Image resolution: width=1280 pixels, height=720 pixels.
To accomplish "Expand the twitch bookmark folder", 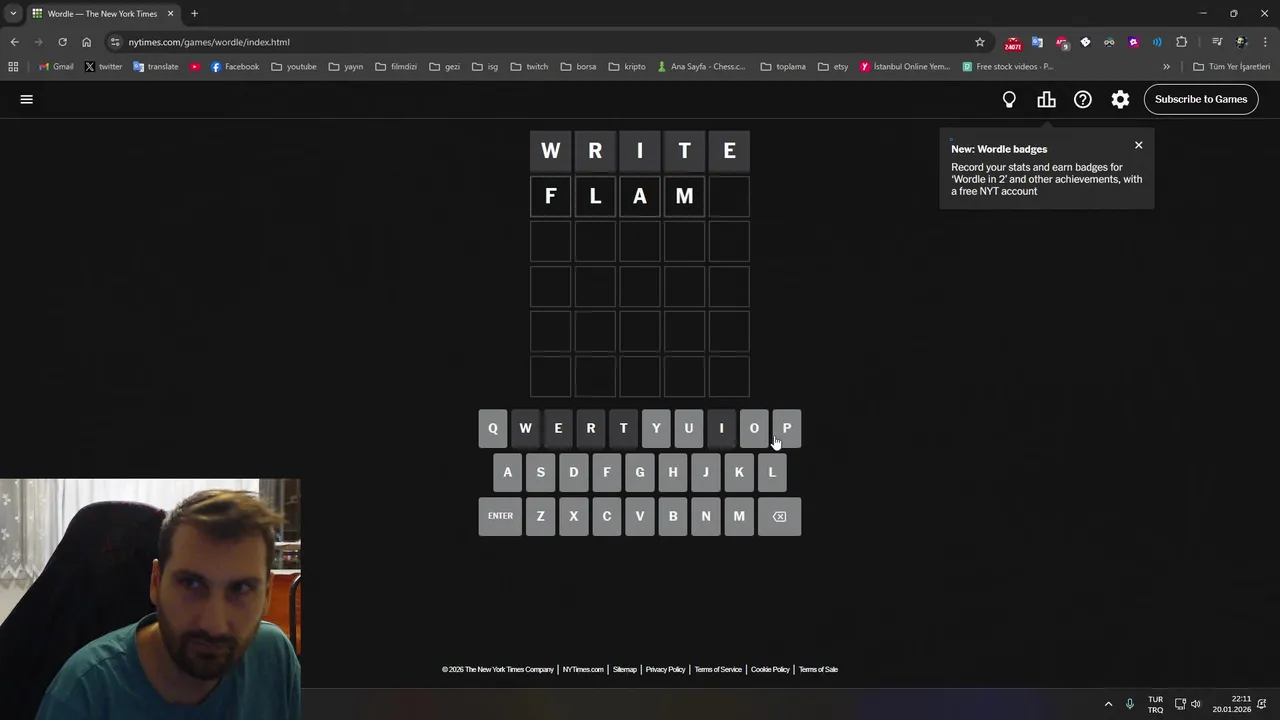I will (x=529, y=67).
